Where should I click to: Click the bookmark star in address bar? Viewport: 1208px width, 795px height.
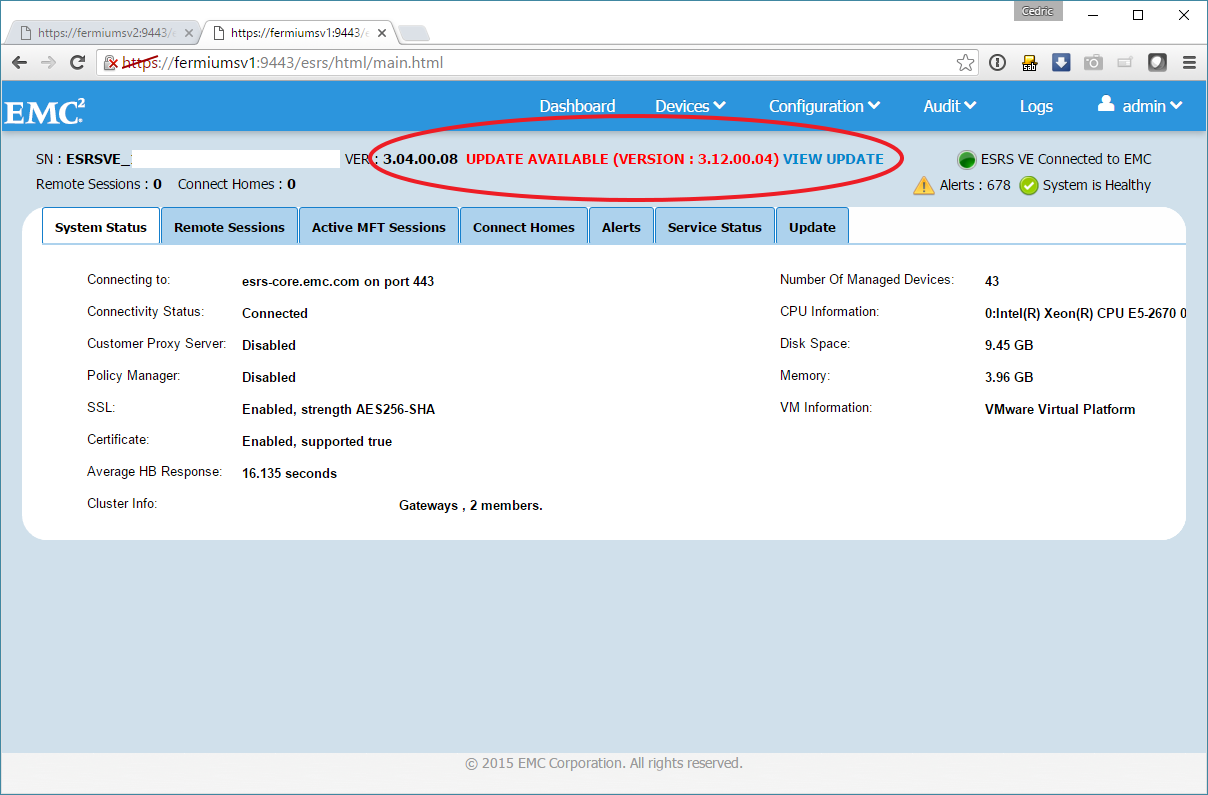pos(965,63)
